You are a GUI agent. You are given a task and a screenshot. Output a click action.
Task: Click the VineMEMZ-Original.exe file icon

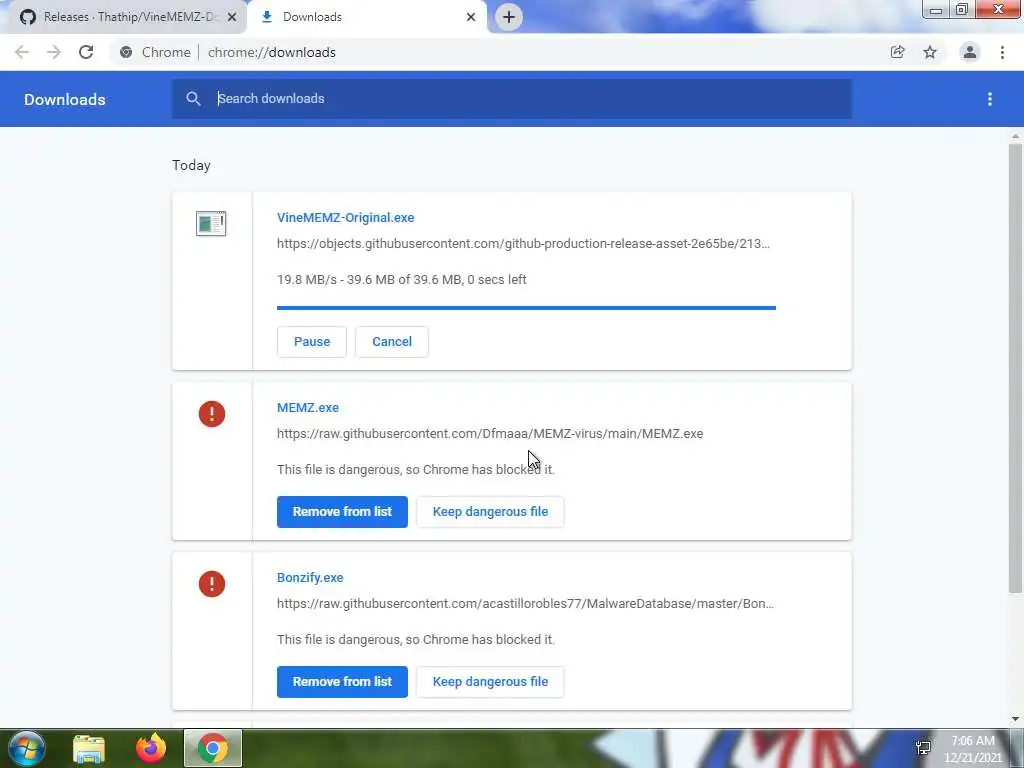(x=211, y=223)
